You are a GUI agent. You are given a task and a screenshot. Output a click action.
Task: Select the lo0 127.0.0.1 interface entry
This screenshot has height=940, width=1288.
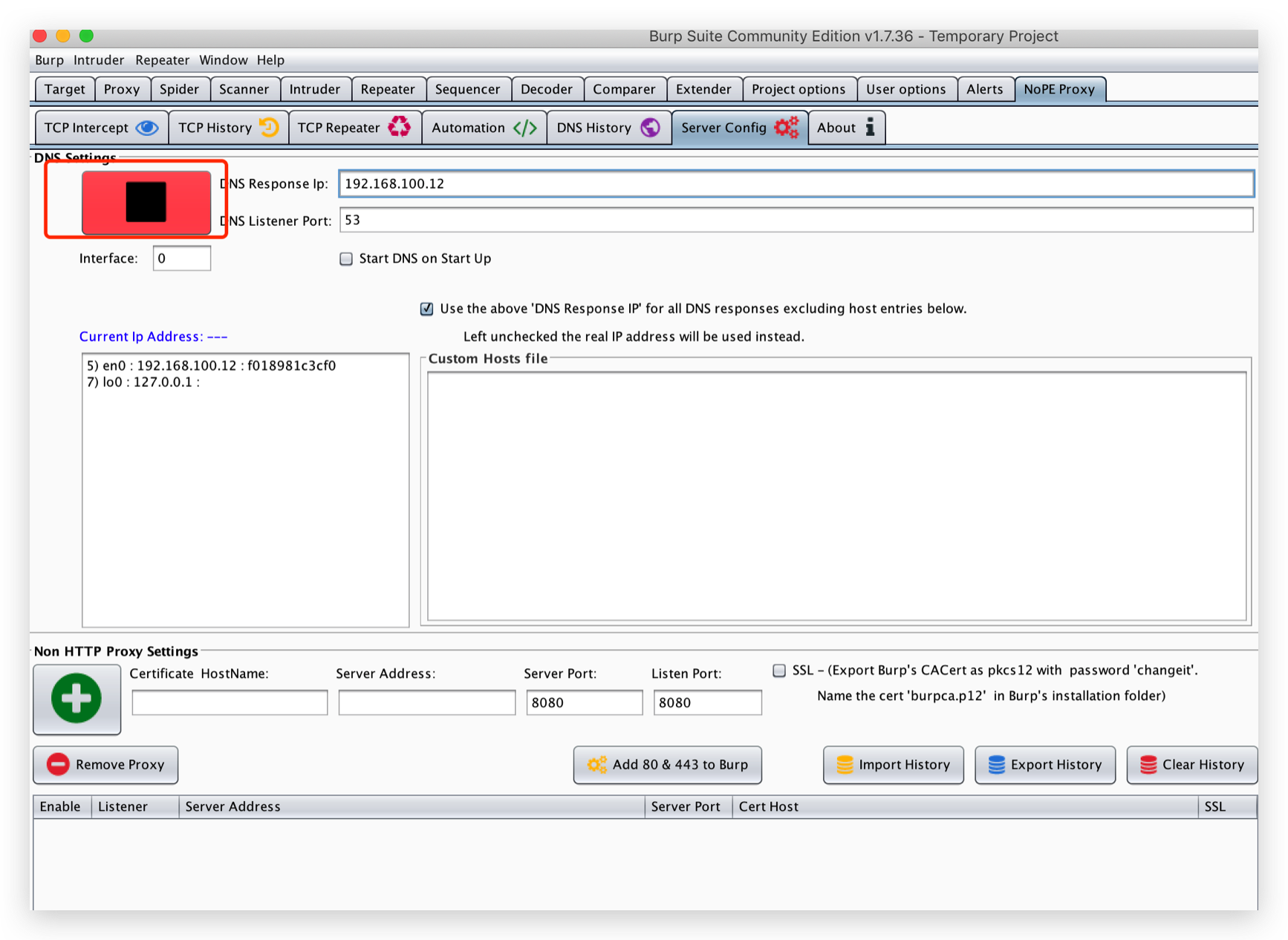click(x=143, y=382)
